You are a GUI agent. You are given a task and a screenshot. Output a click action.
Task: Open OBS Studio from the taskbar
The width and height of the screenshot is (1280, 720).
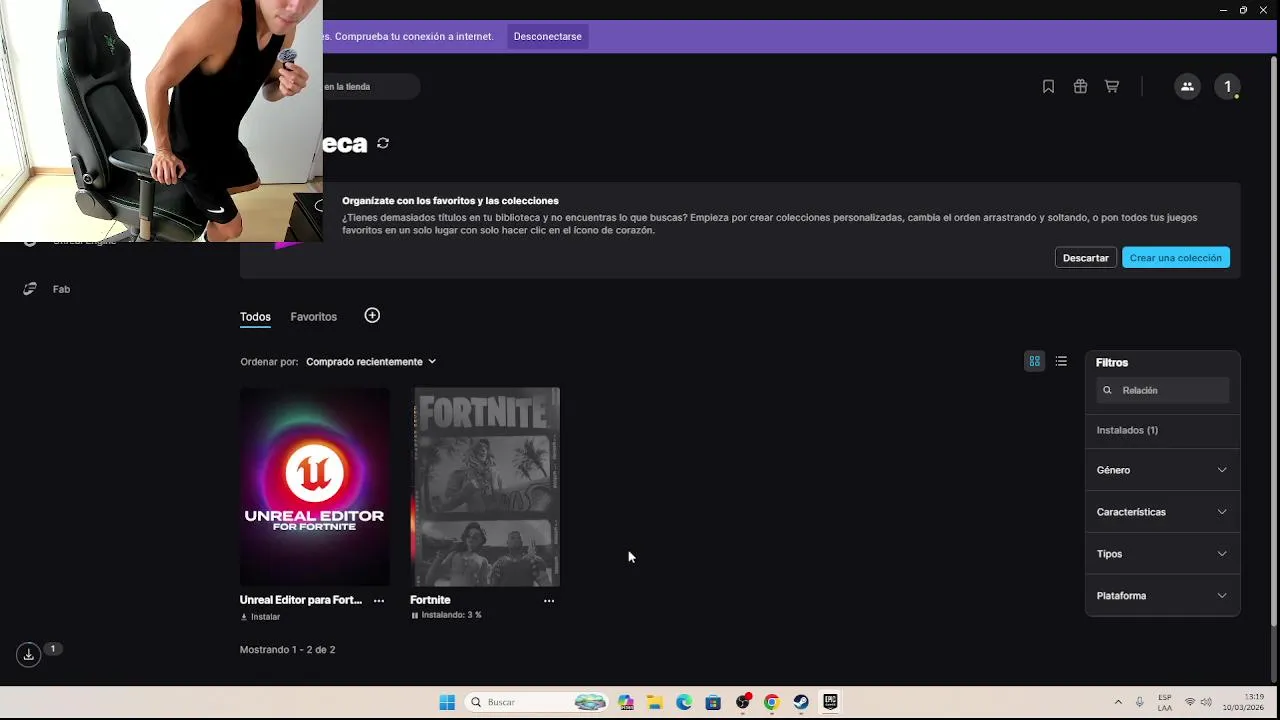point(742,702)
